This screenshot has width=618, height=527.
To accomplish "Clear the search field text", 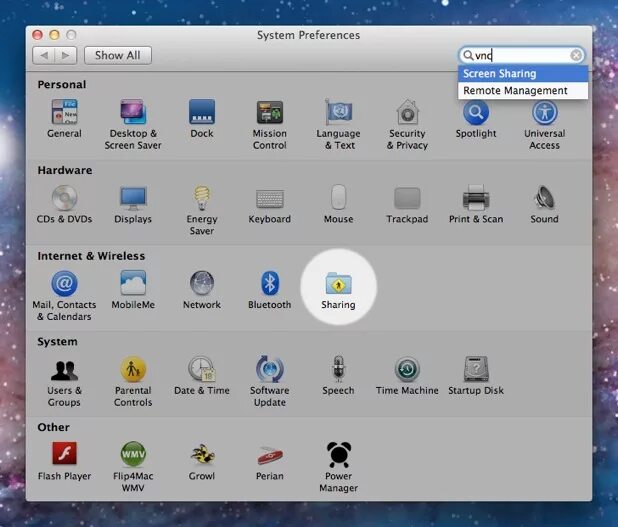I will 576,55.
